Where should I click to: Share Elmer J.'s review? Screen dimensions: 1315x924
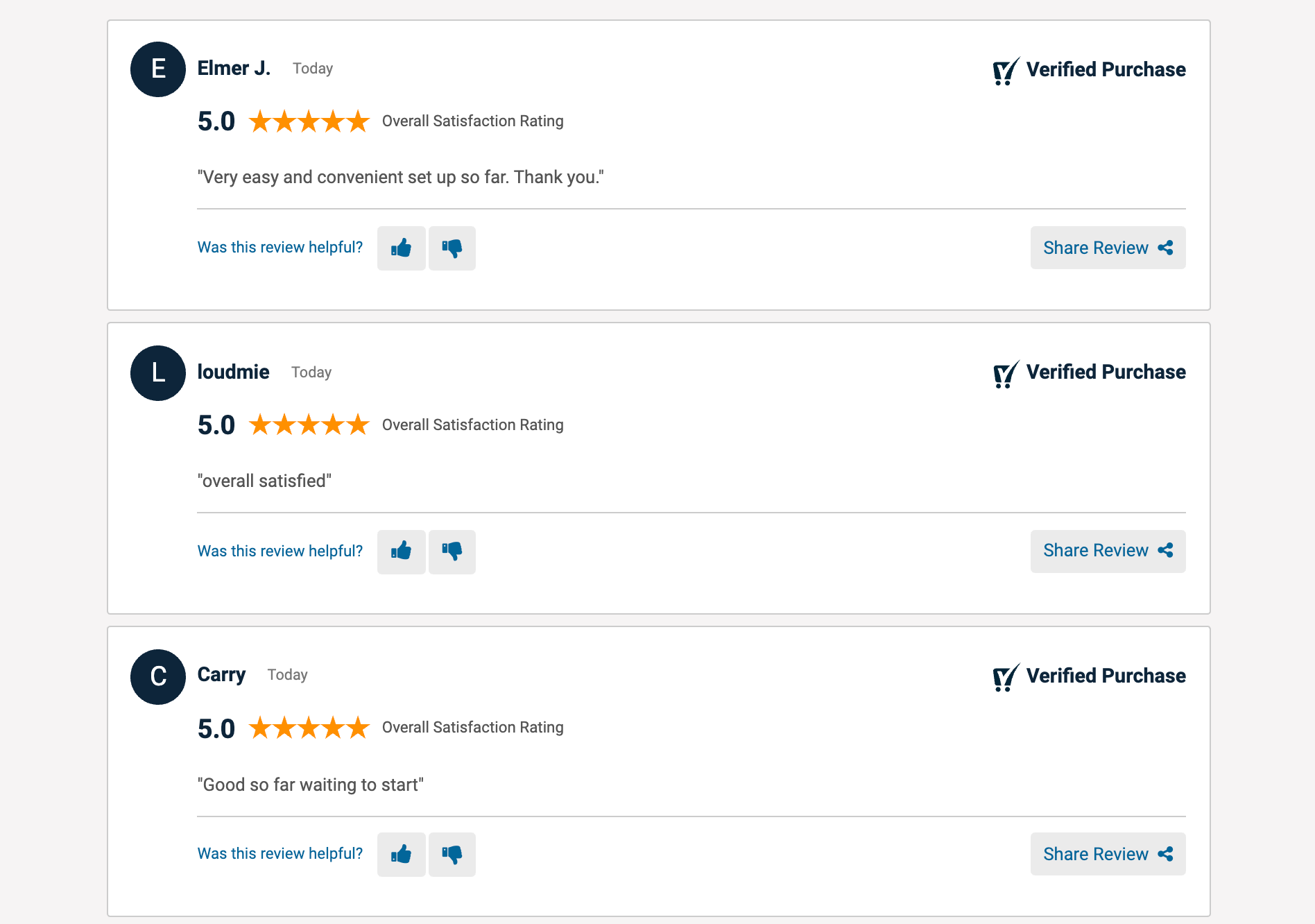[1108, 248]
